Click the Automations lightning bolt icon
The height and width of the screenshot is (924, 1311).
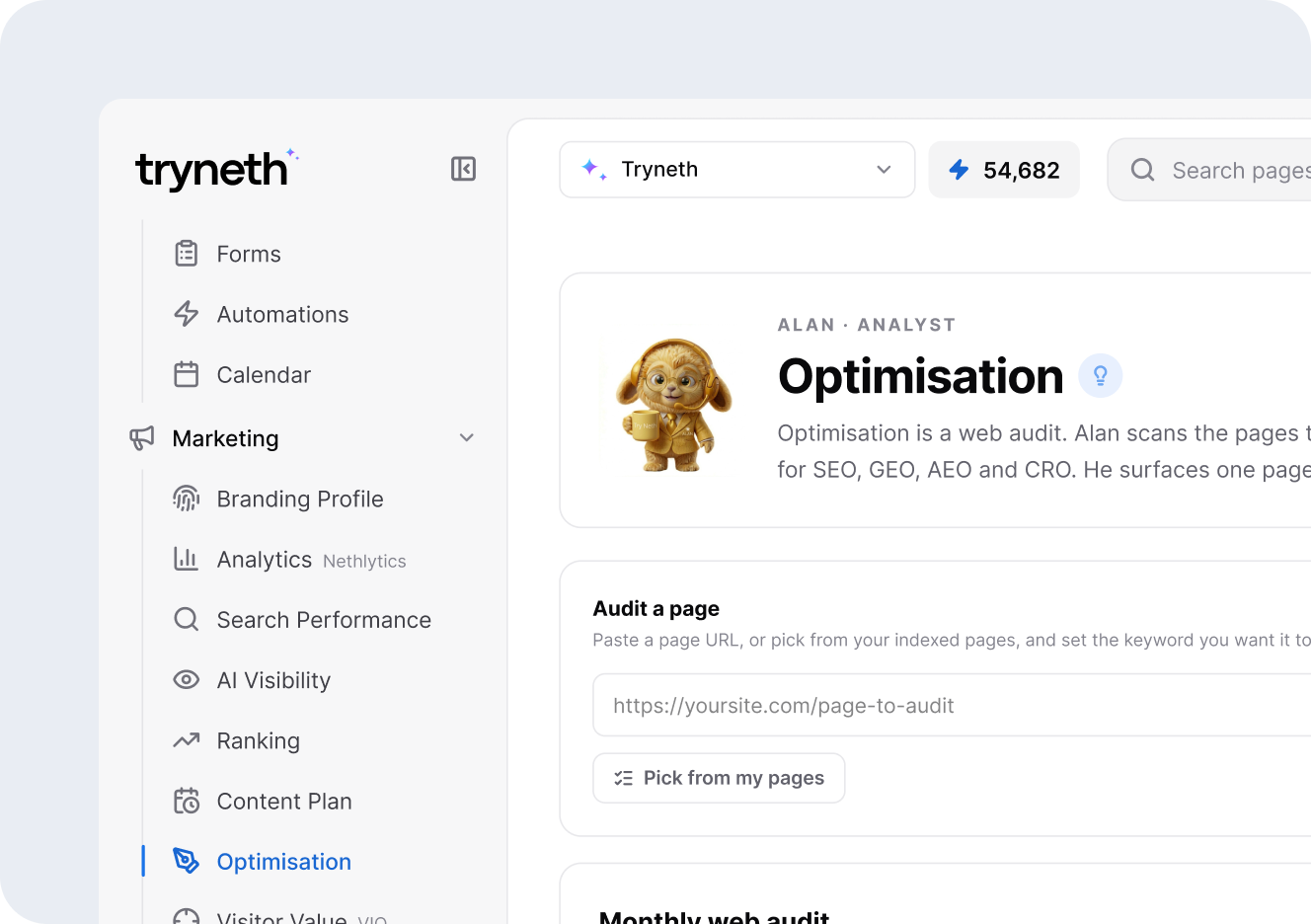(x=186, y=314)
